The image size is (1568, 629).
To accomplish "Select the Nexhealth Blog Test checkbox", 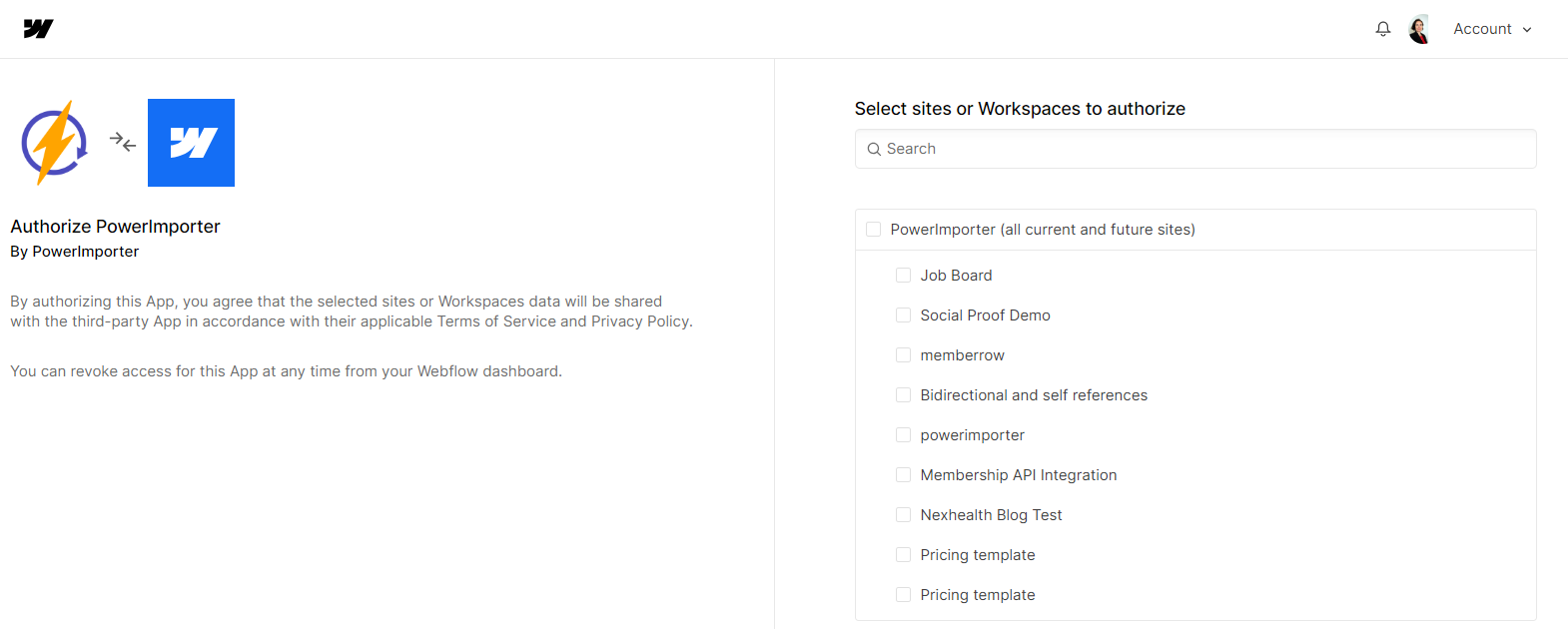I will click(903, 514).
